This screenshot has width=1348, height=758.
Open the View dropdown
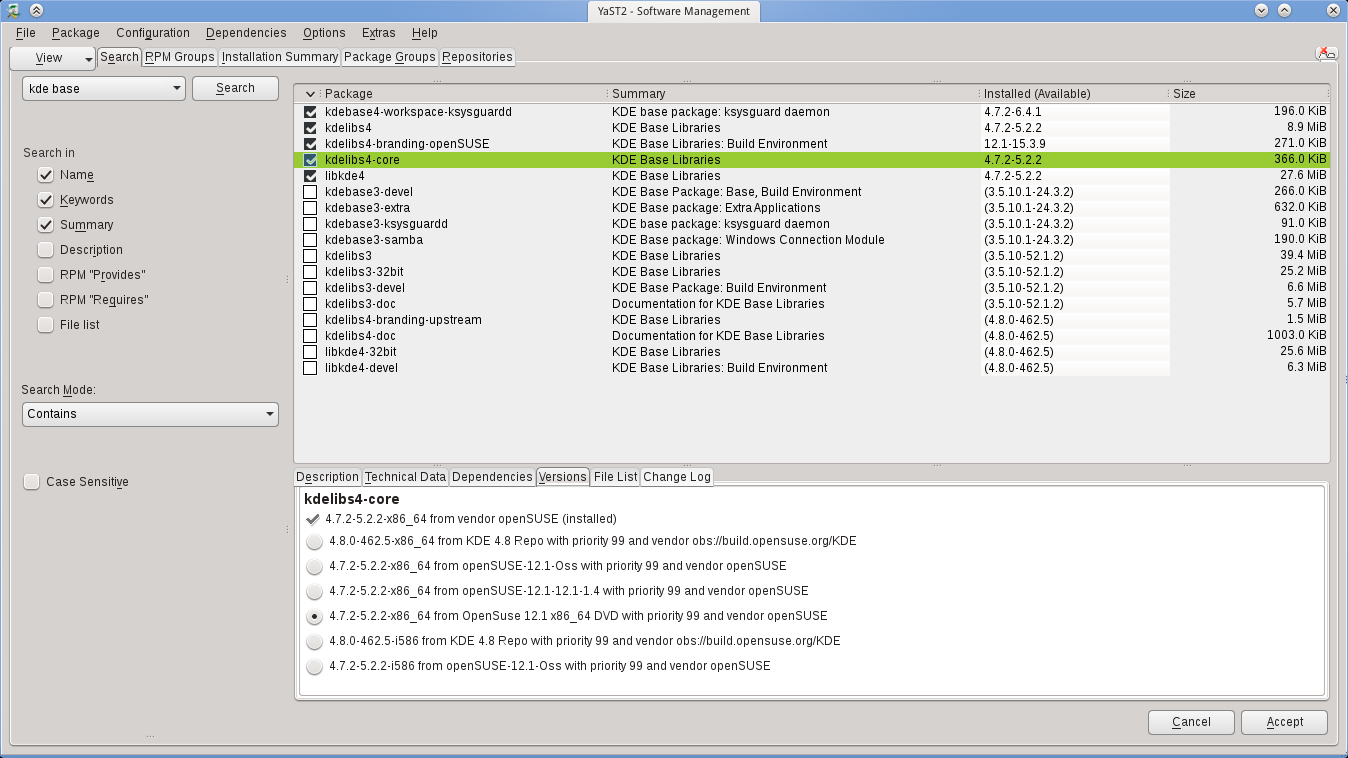(52, 57)
